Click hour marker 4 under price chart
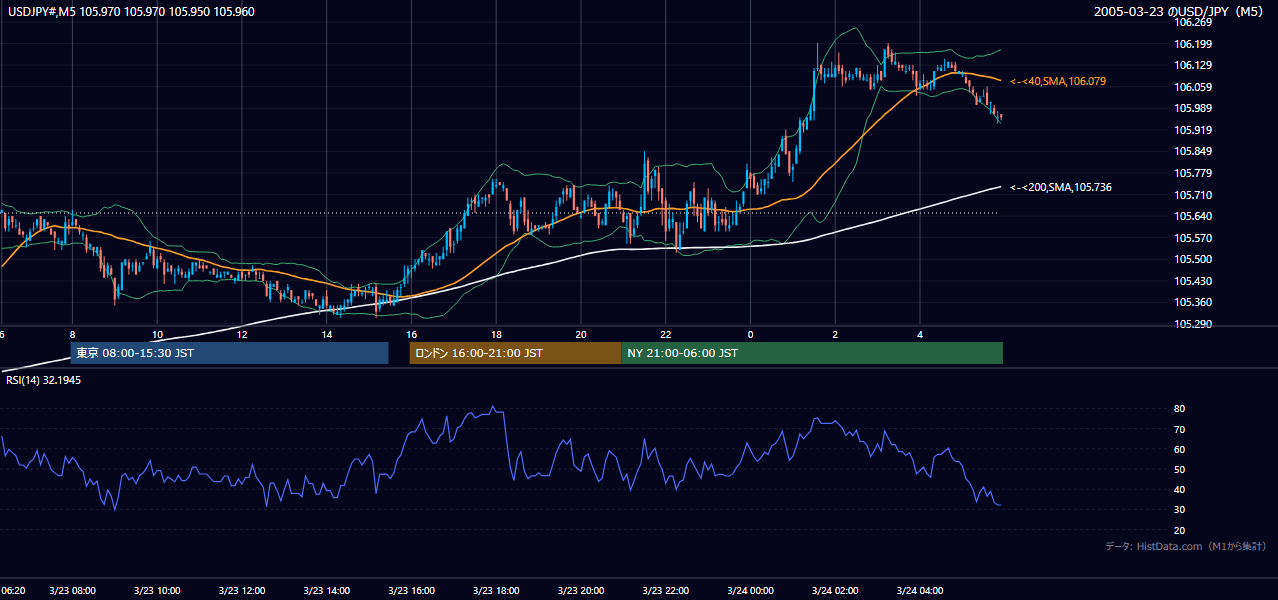The width and height of the screenshot is (1278, 600). tap(920, 334)
